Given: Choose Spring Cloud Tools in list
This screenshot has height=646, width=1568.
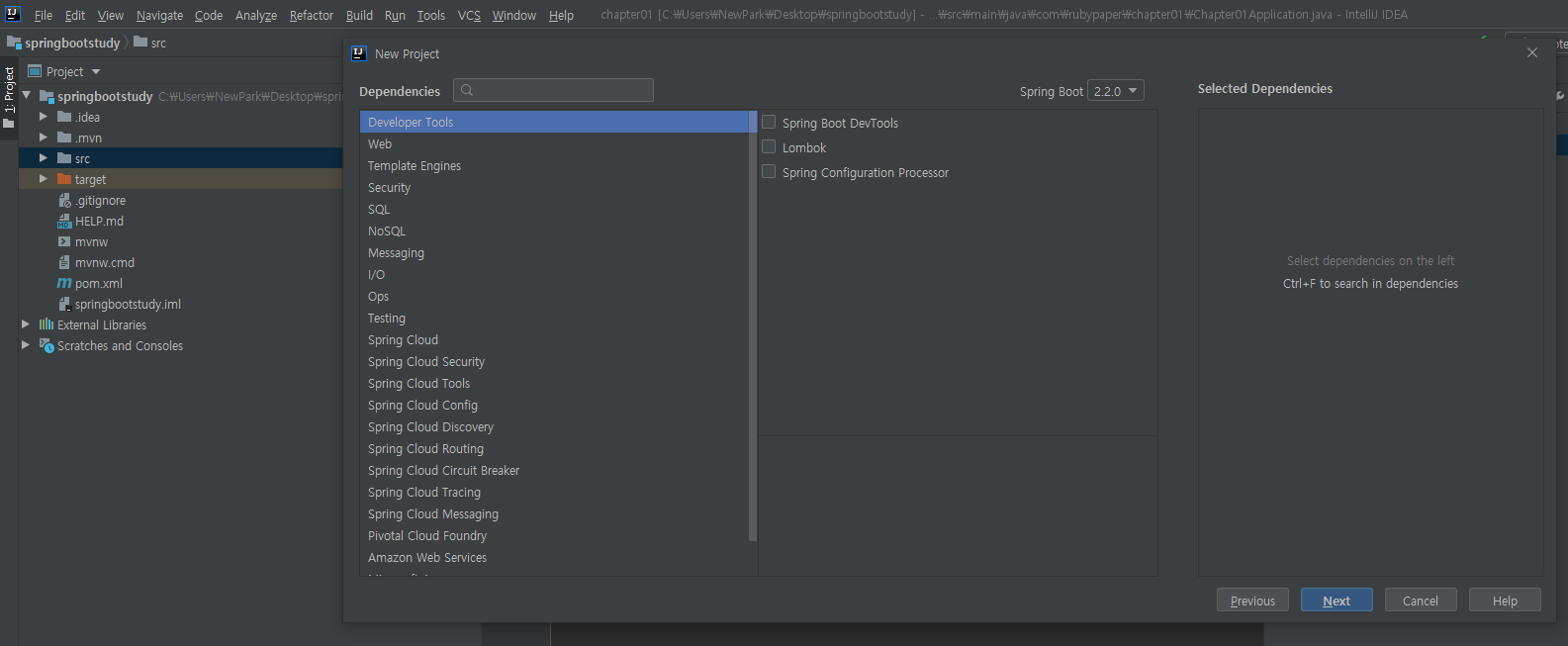Looking at the screenshot, I should pos(555,384).
